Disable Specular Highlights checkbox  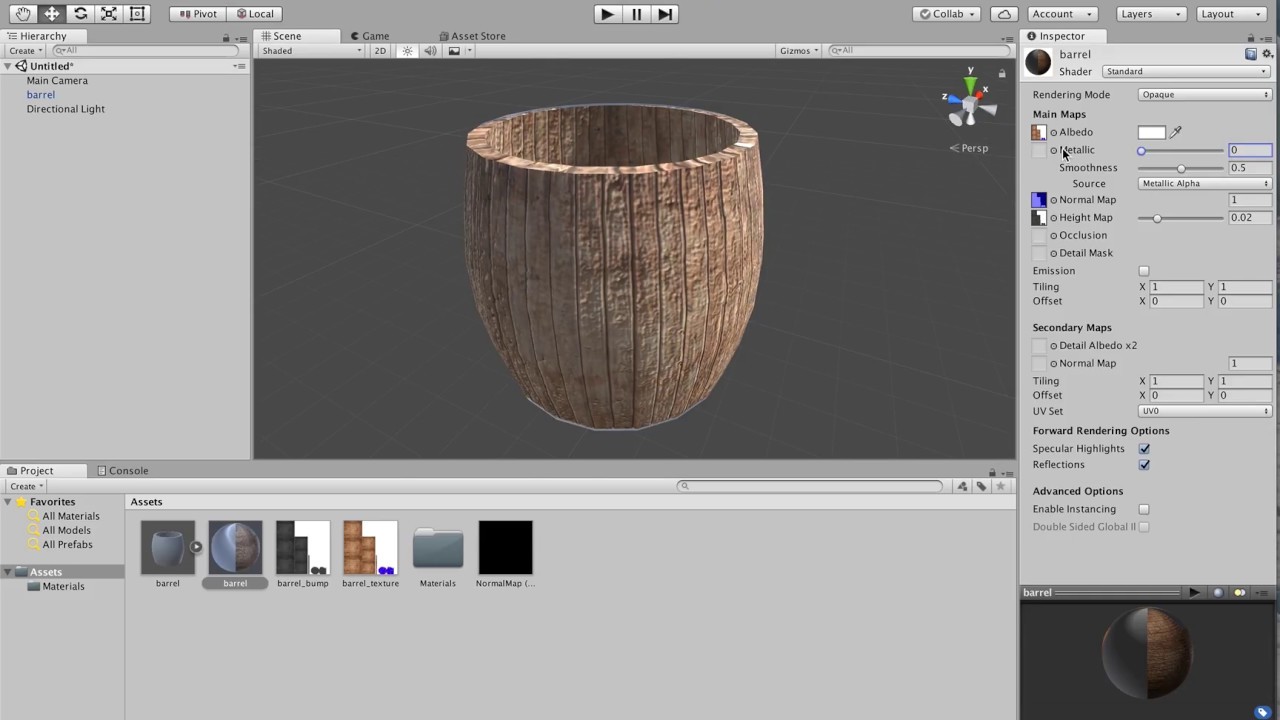tap(1144, 449)
